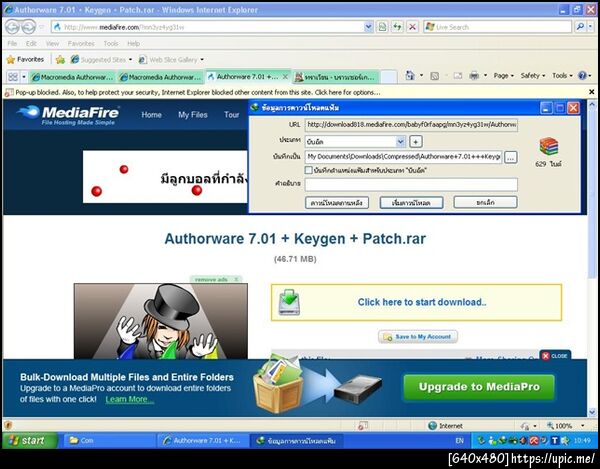Image resolution: width=600 pixels, height=469 pixels.
Task: Click the browse ellipsis button for save path
Action: tap(511, 157)
